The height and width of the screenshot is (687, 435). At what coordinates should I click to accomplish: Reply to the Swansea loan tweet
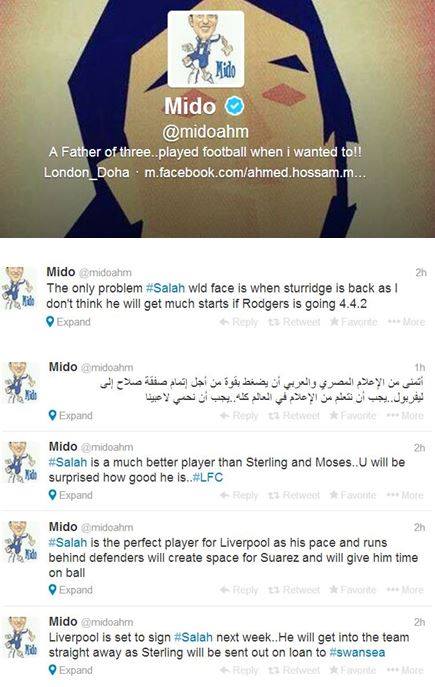[x=239, y=670]
